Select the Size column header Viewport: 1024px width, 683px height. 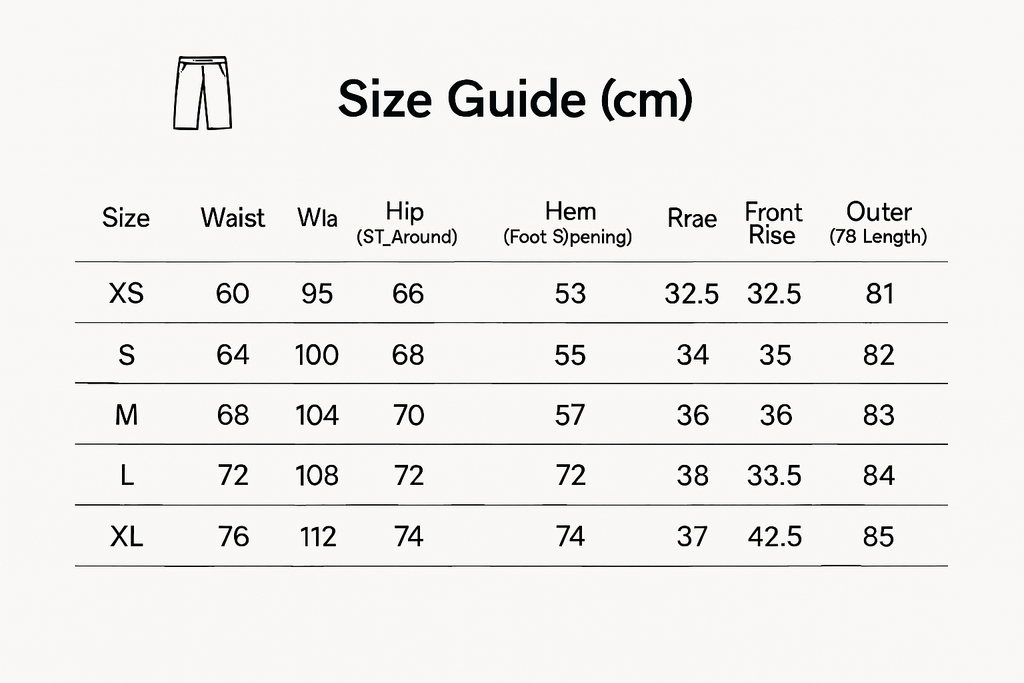click(126, 217)
